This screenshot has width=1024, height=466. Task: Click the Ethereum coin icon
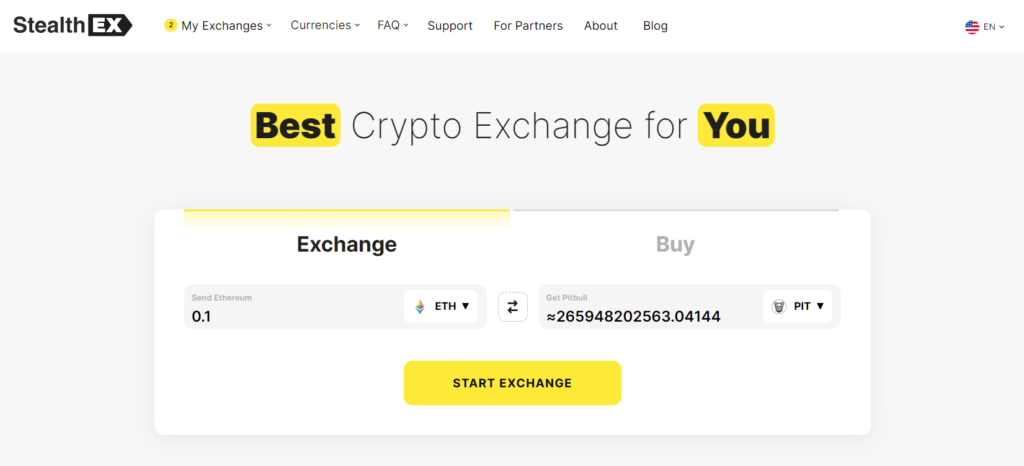point(419,306)
